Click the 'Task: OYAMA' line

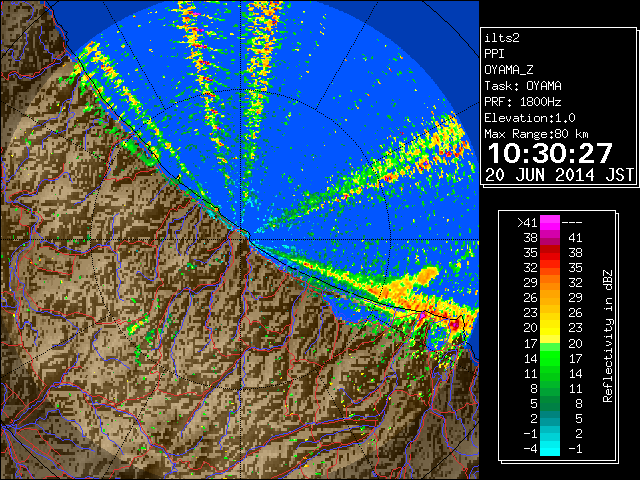click(x=523, y=86)
